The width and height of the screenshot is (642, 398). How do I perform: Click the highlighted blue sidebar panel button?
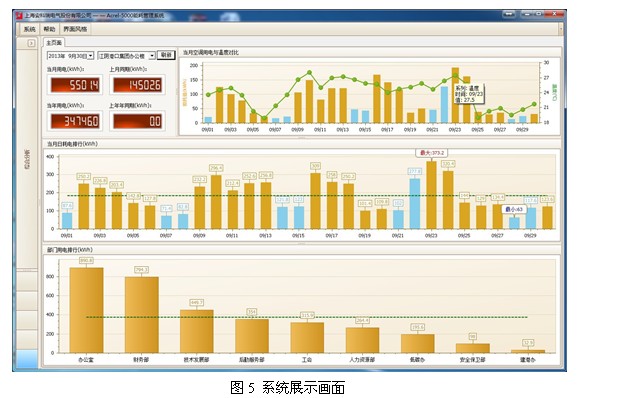pos(27,359)
